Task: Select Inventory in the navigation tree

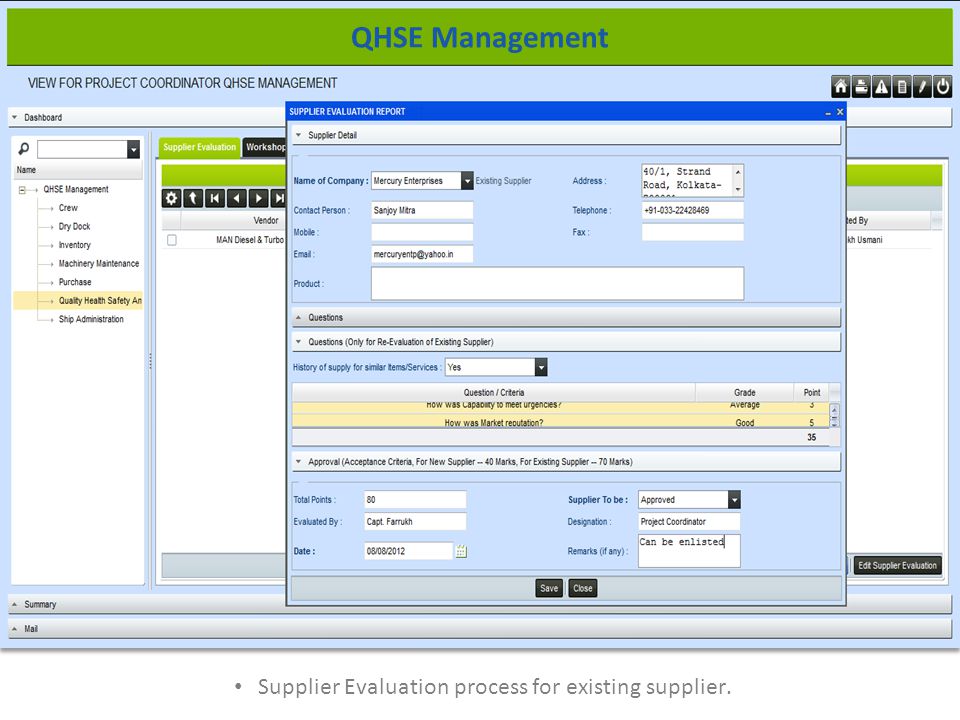Action: (74, 245)
